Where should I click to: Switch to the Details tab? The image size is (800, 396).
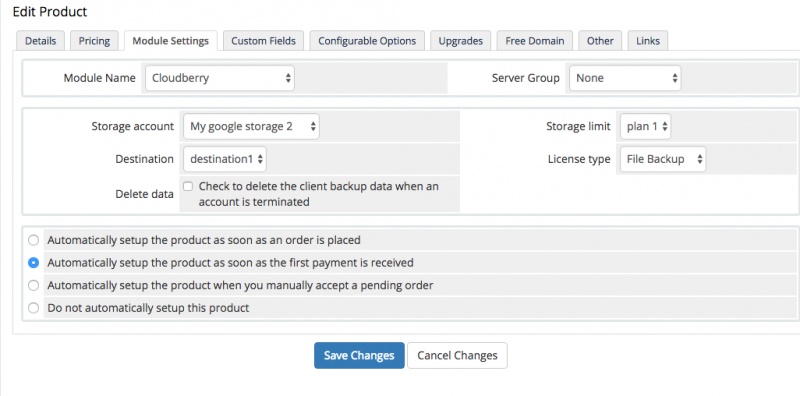[x=40, y=41]
